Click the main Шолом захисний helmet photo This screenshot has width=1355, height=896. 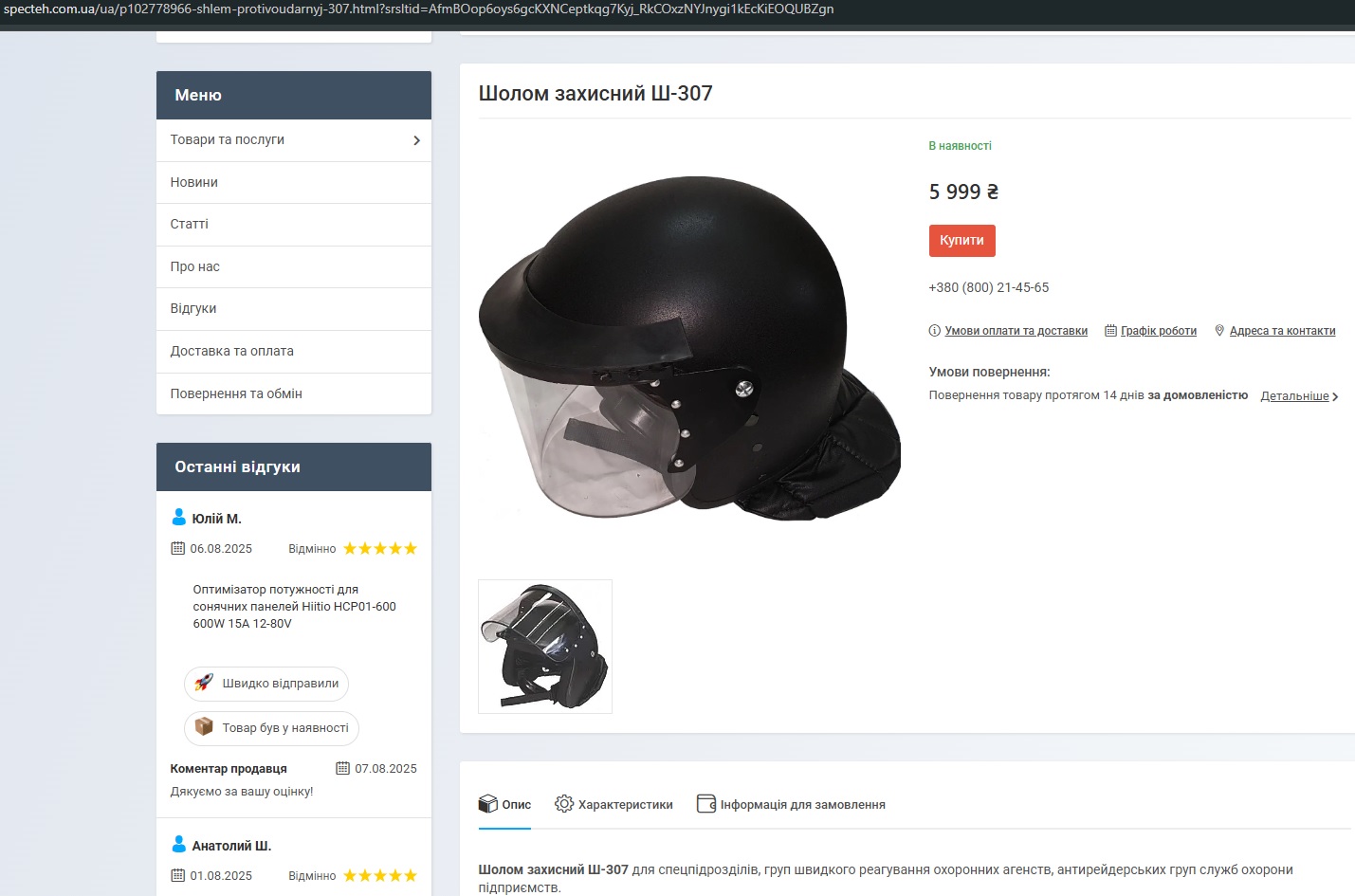pos(689,348)
